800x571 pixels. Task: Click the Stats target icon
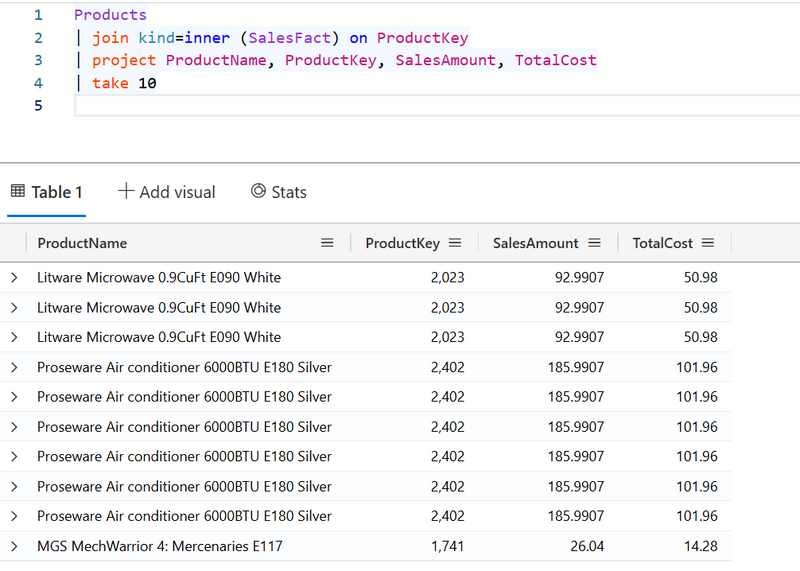(x=258, y=191)
